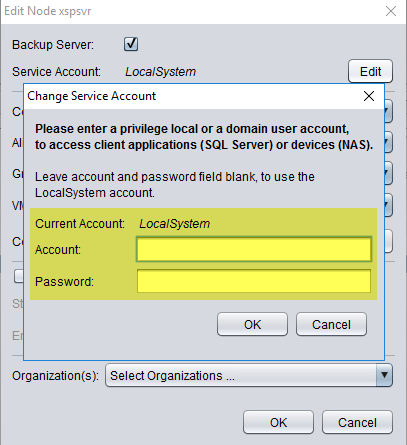This screenshot has width=407, height=445.
Task: Open the Select Organizations dropdown
Action: pyautogui.click(x=249, y=375)
